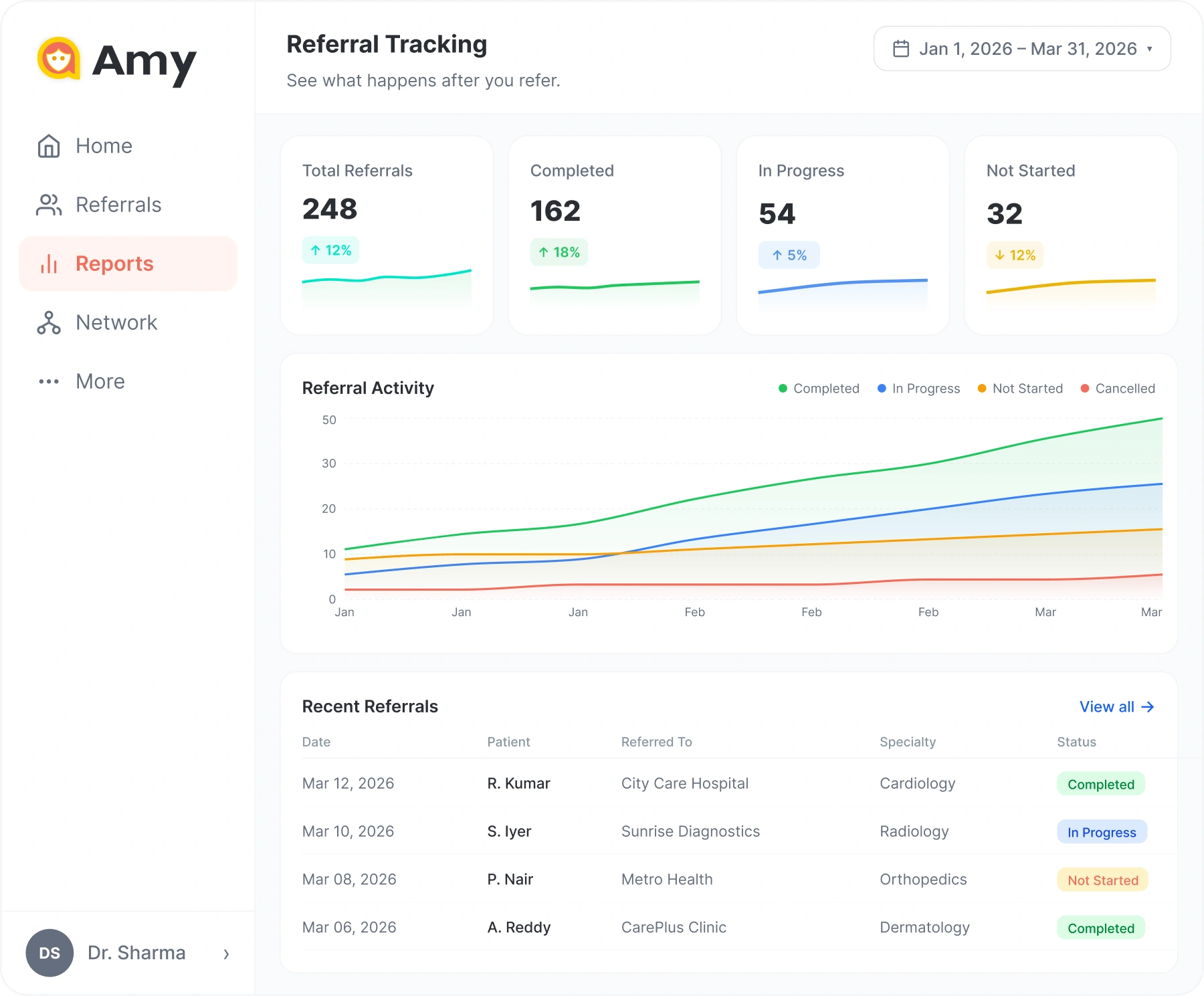Viewport: 1204px width, 996px height.
Task: Toggle Not Started series in chart legend
Action: point(1020,389)
